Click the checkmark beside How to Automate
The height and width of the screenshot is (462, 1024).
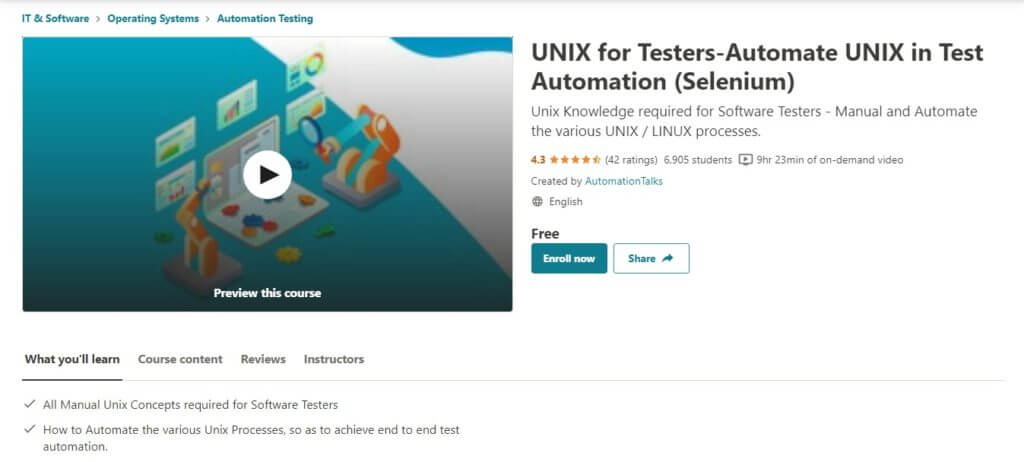coord(29,429)
